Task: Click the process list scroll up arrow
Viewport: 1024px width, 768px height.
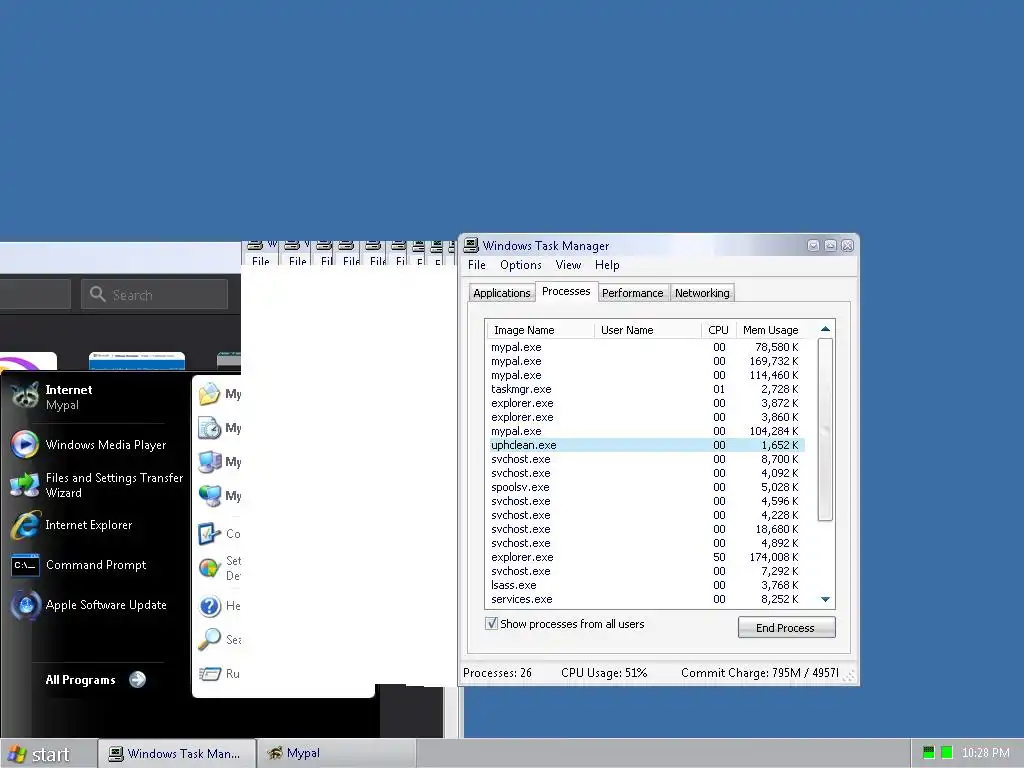Action: pos(825,329)
